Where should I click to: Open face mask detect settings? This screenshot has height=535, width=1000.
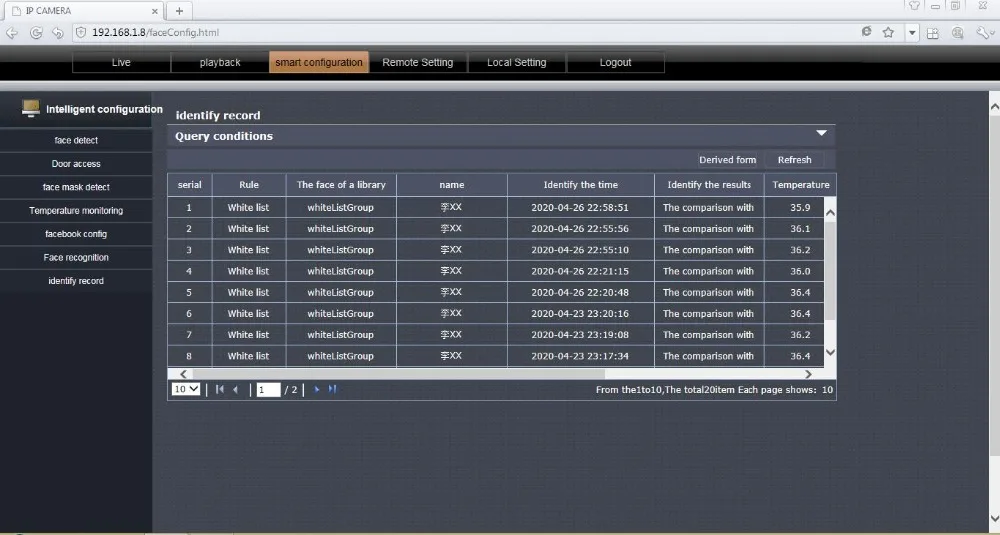coord(76,187)
